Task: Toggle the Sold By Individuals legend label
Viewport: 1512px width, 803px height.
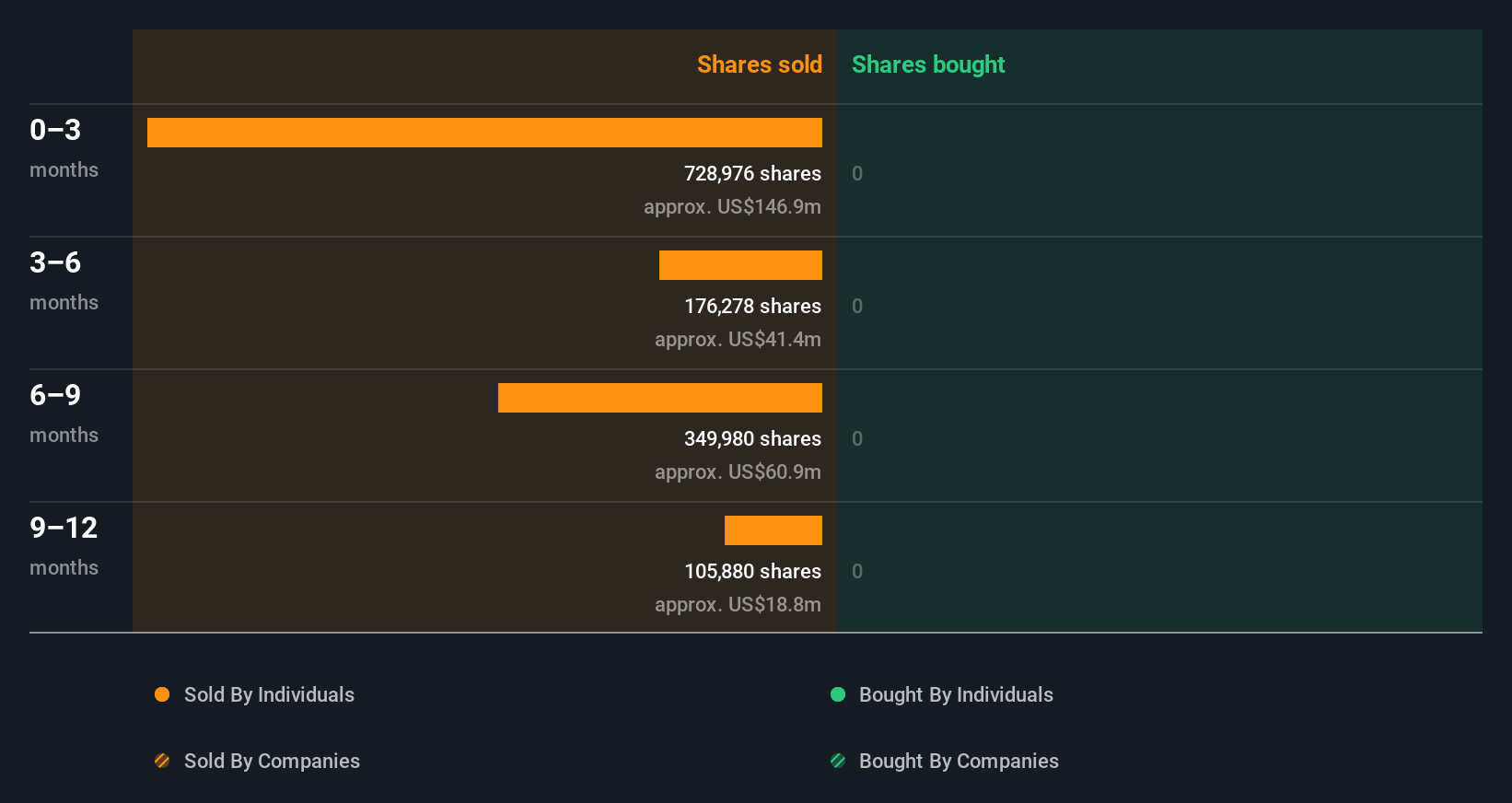Action: point(269,695)
